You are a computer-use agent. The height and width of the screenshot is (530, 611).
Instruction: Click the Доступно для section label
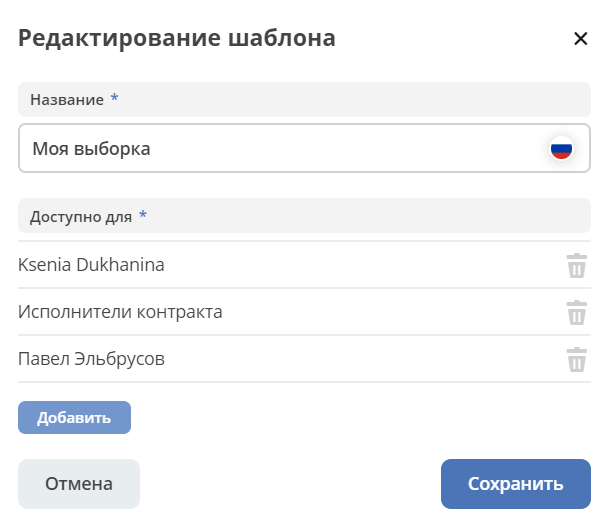click(x=81, y=217)
